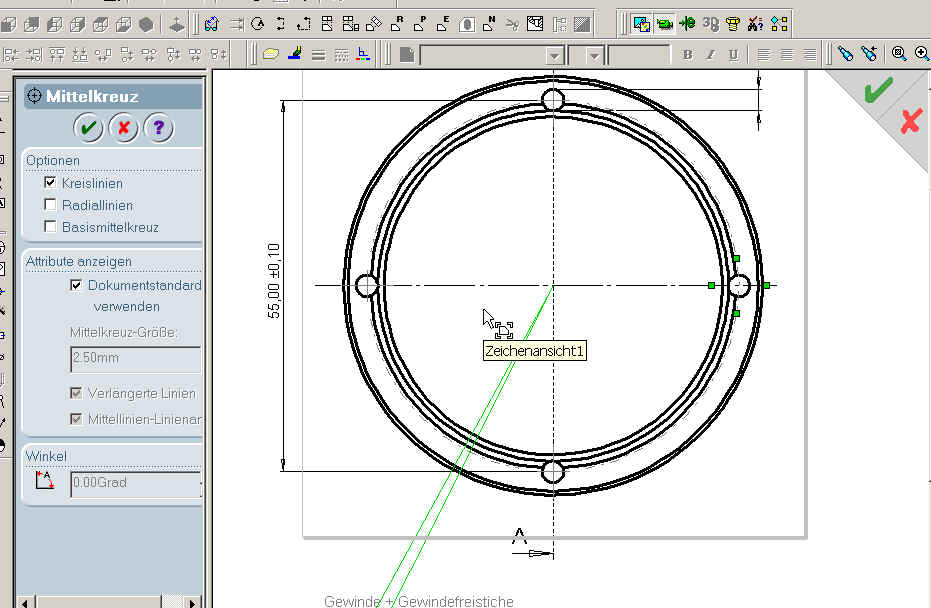
Task: Open the font size dropdown arrow
Action: [x=594, y=55]
